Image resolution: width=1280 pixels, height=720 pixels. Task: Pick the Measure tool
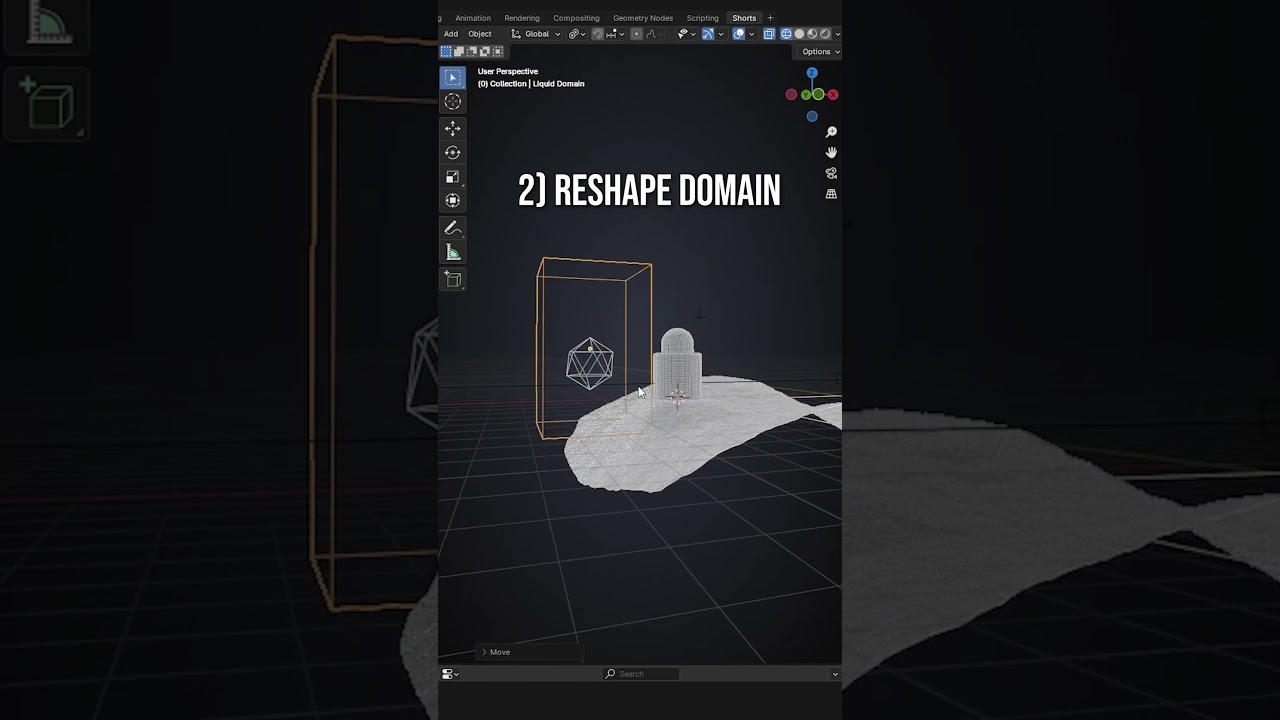[453, 252]
